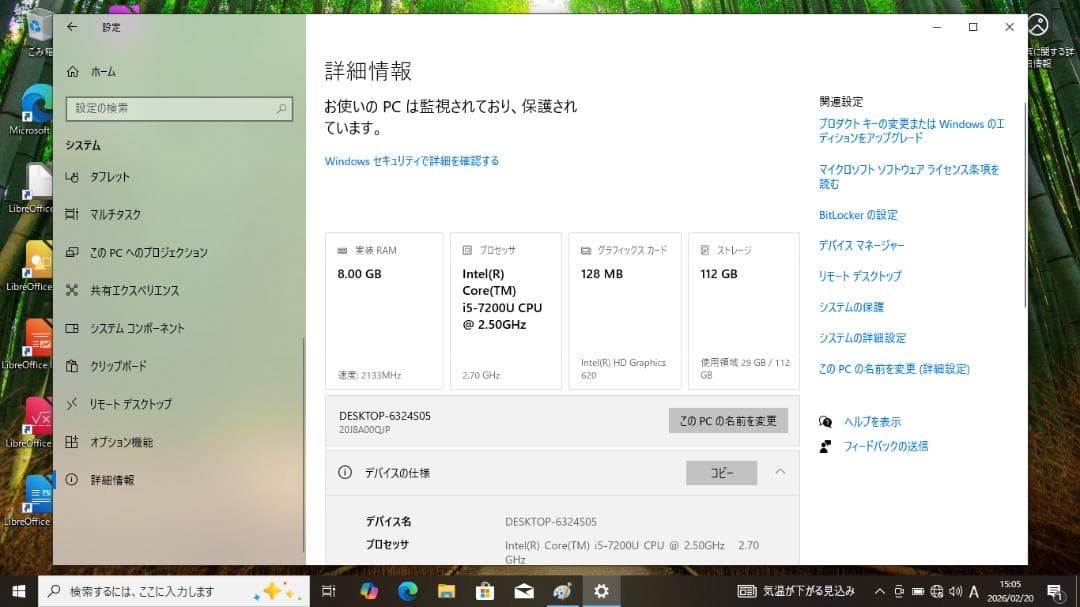The width and height of the screenshot is (1080, 607).
Task: Open Advanced system settings link
Action: click(862, 338)
